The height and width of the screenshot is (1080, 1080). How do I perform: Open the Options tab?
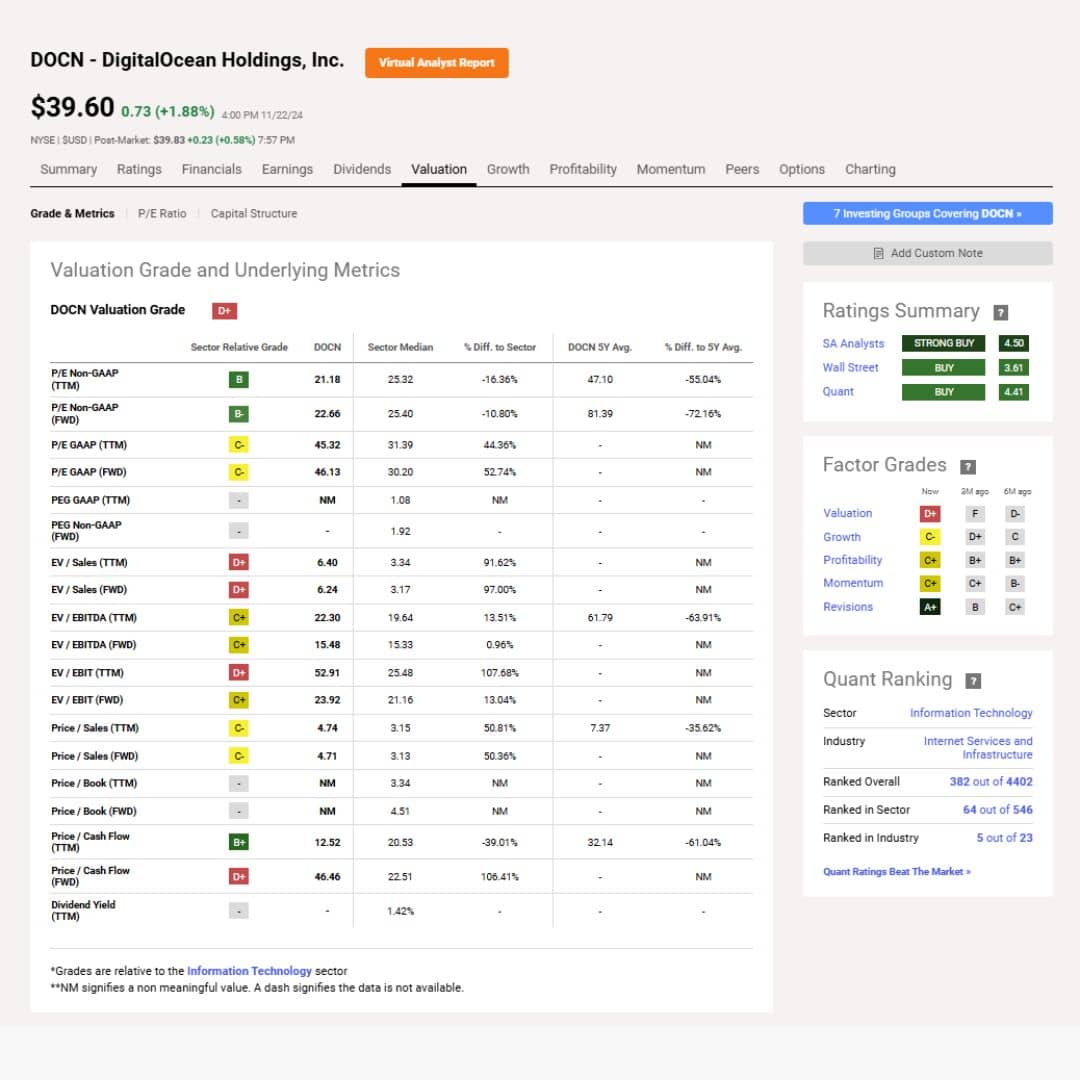click(x=802, y=169)
